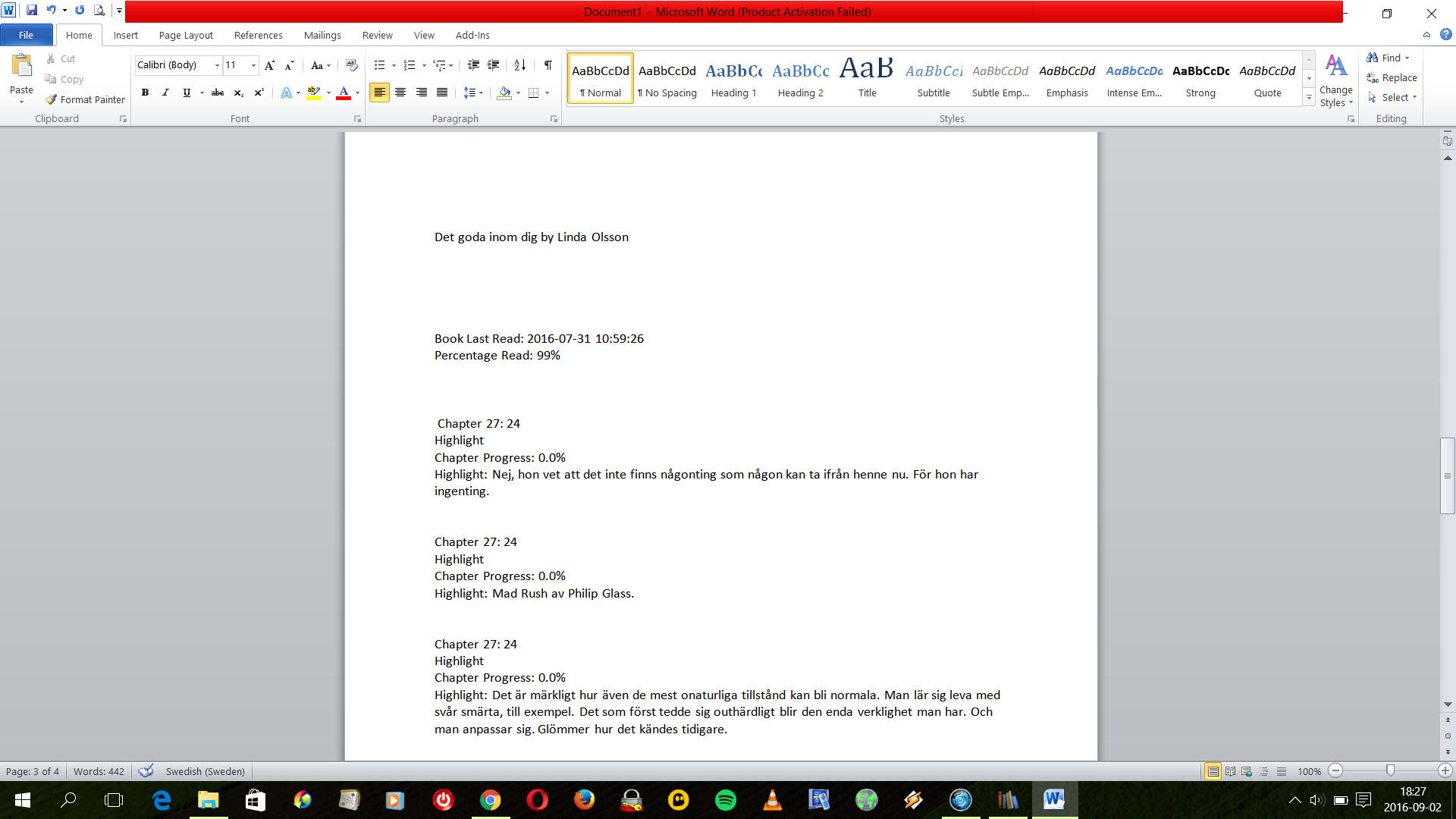Open the font size dropdown

click(x=253, y=65)
